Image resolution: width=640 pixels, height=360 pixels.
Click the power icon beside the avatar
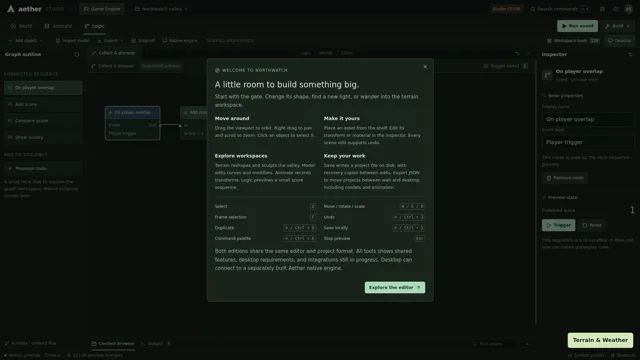pos(615,9)
